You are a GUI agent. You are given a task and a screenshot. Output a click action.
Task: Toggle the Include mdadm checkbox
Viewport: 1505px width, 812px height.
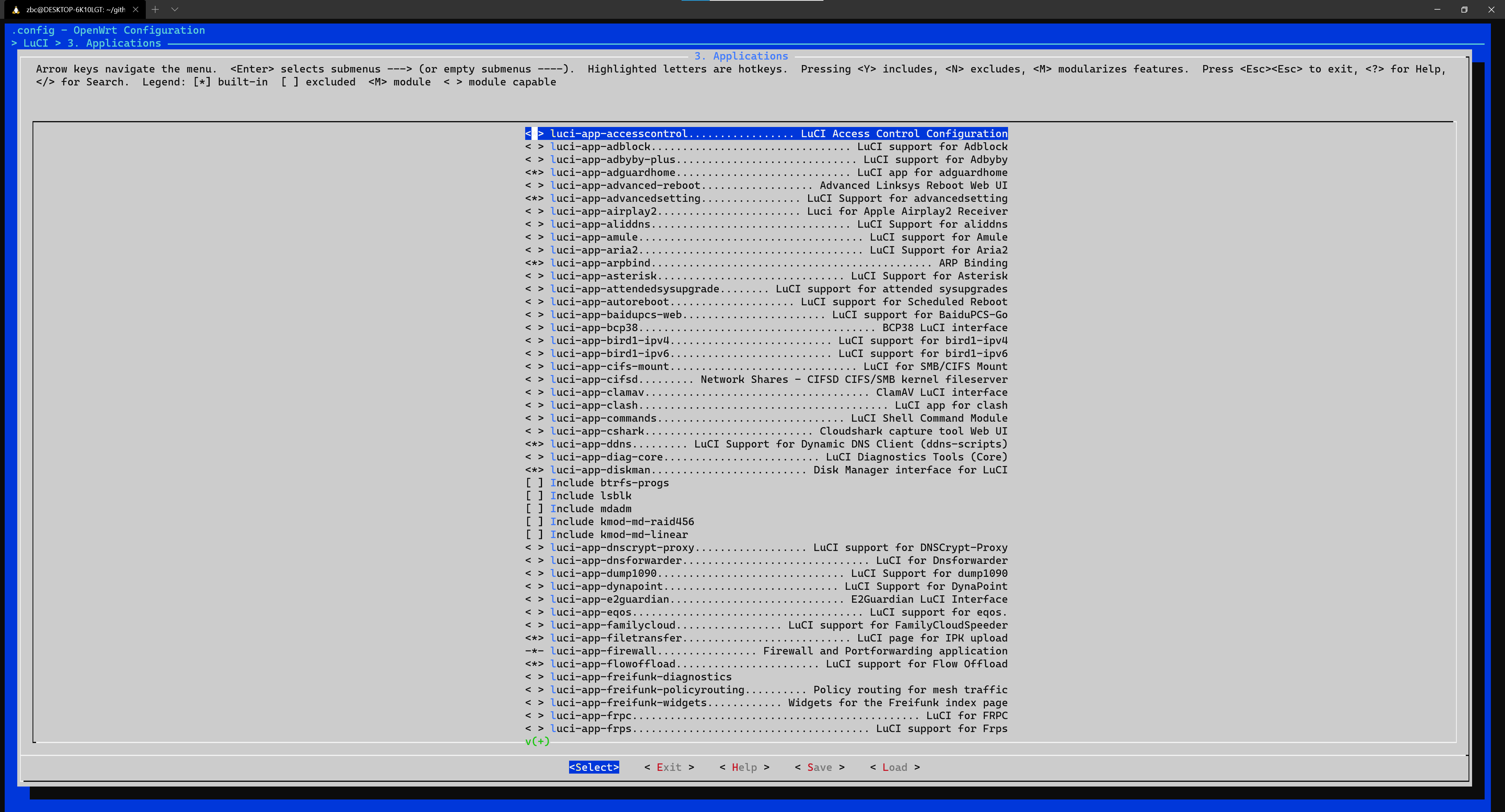point(534,508)
